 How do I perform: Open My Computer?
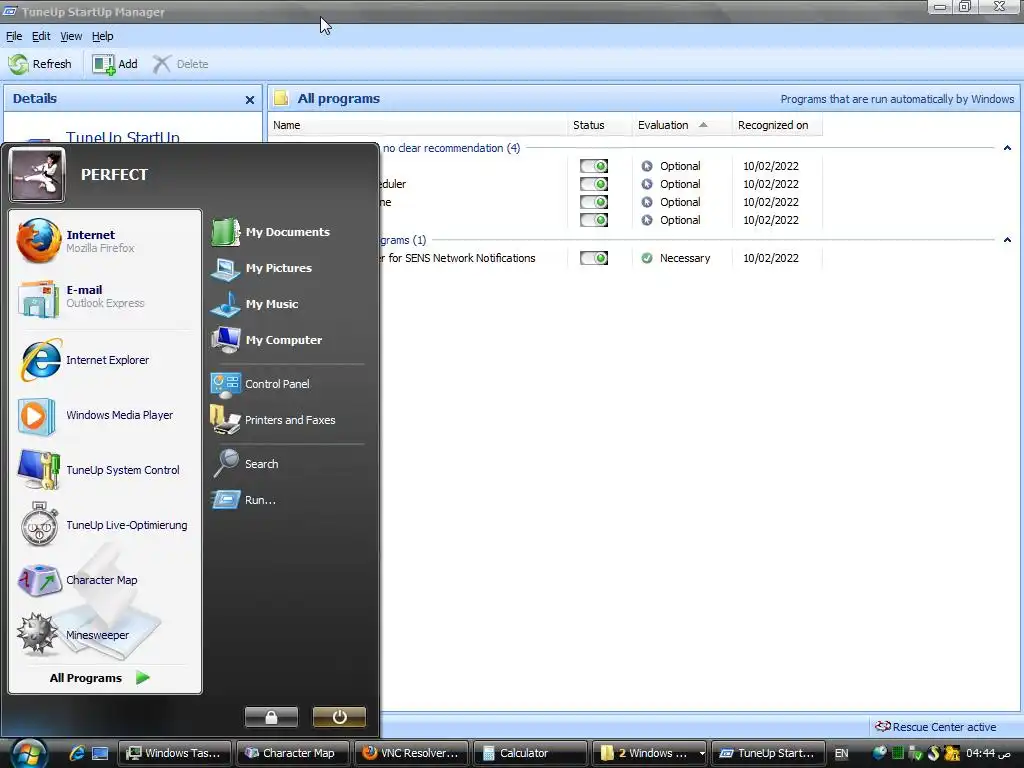point(287,340)
